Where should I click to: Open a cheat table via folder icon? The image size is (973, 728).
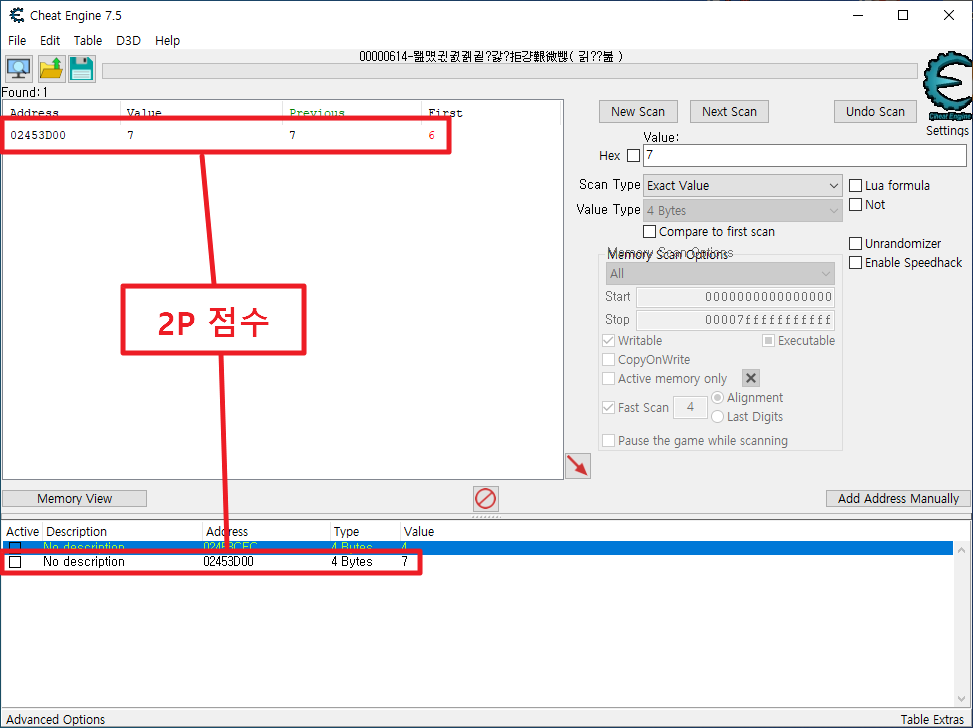[51, 68]
